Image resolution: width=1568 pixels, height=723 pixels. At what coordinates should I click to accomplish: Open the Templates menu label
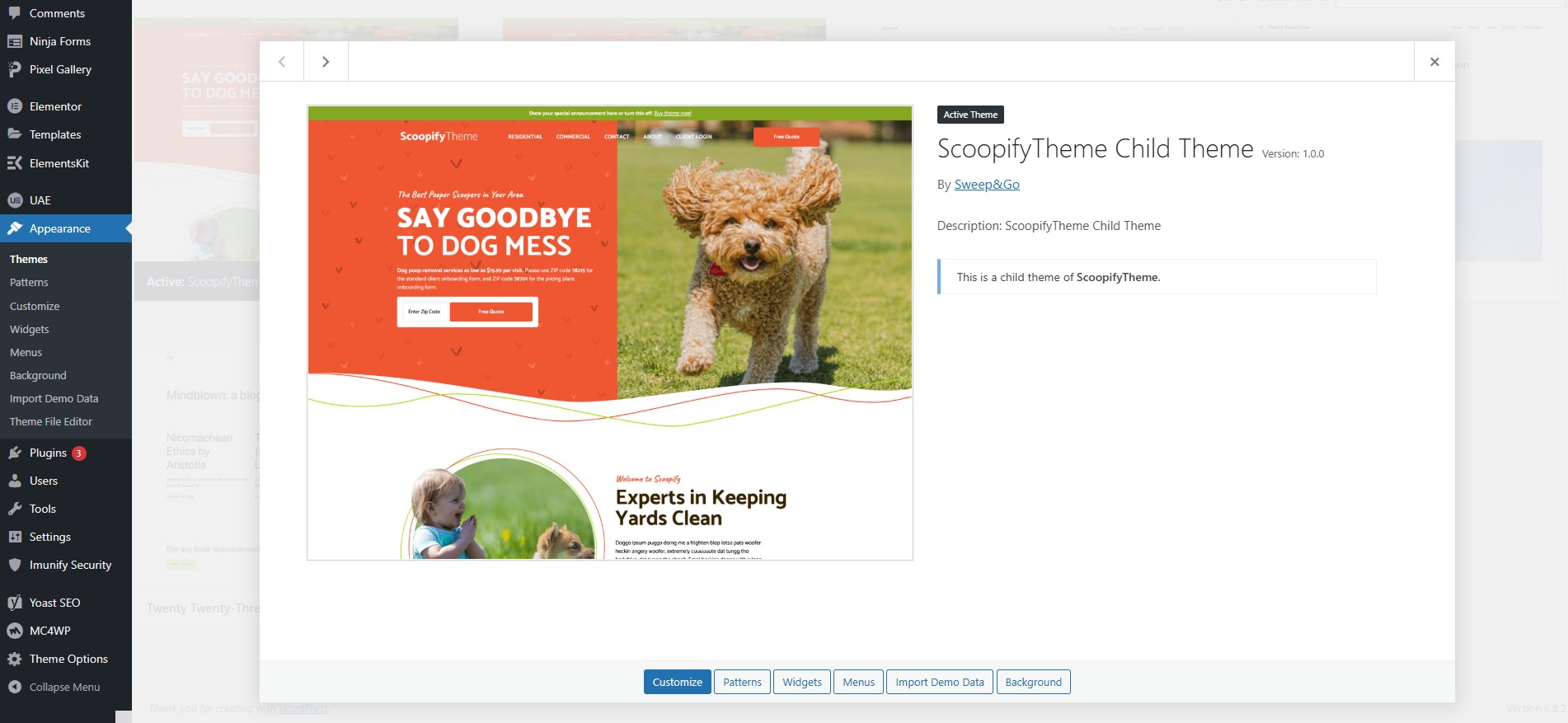click(55, 134)
